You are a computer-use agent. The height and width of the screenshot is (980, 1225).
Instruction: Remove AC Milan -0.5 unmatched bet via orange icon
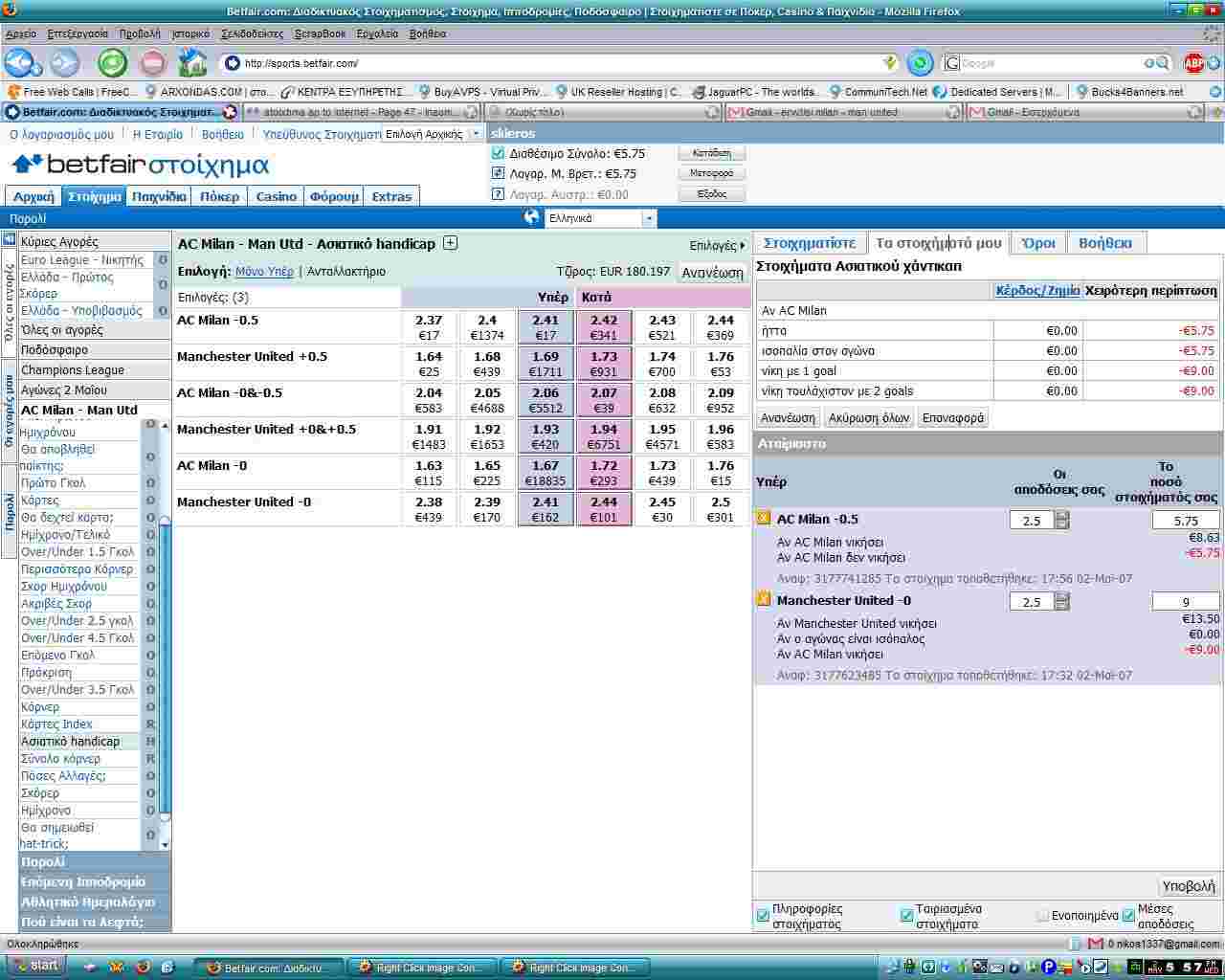coord(763,519)
